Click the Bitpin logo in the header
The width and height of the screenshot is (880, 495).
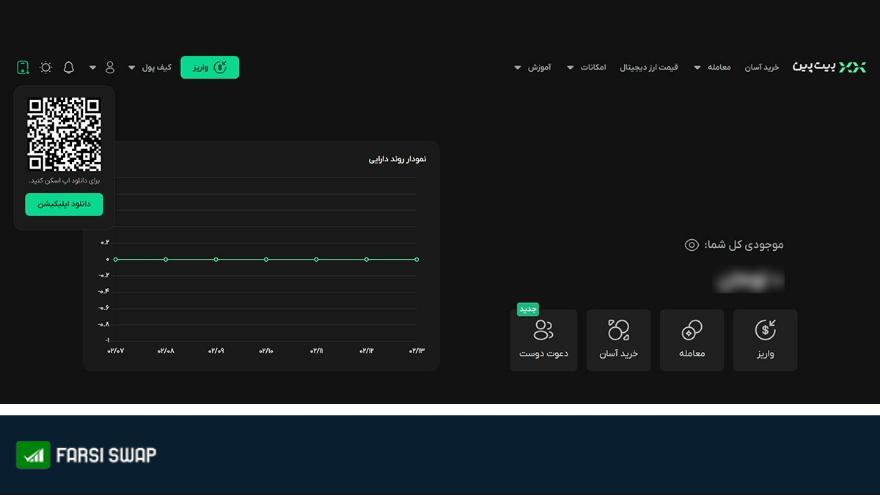click(829, 67)
